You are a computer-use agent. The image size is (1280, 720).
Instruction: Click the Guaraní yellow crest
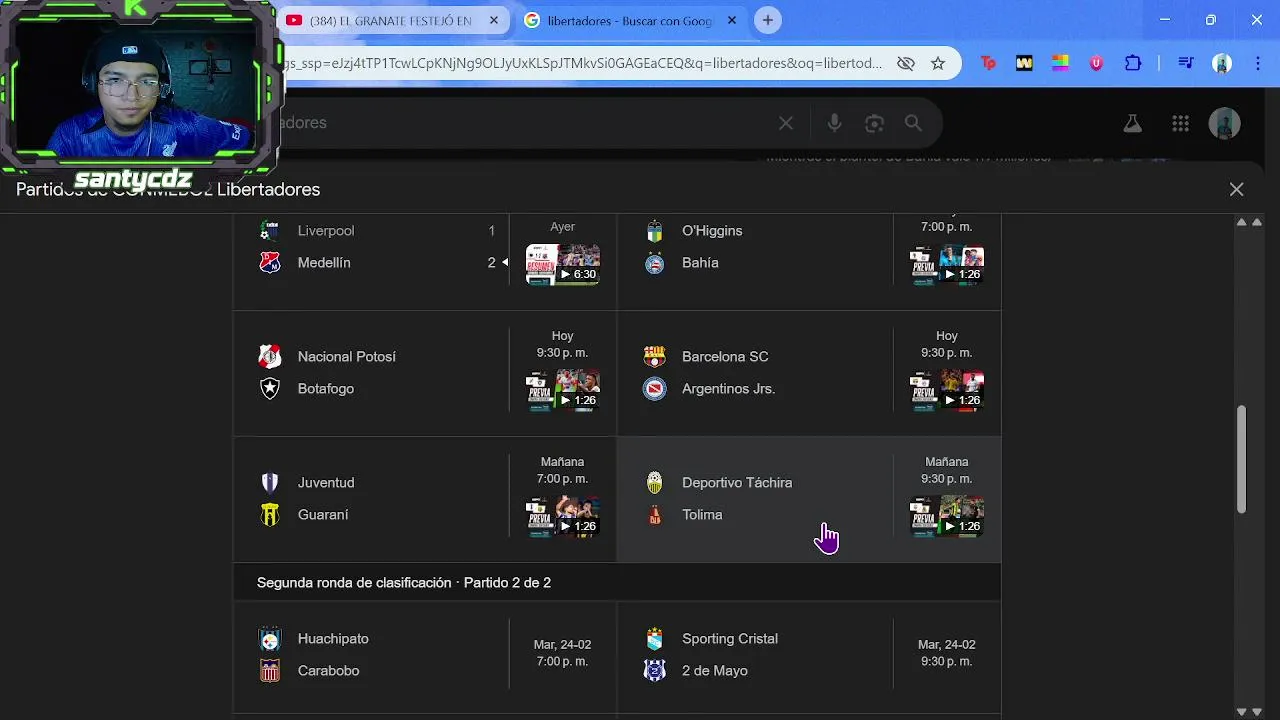tap(270, 515)
